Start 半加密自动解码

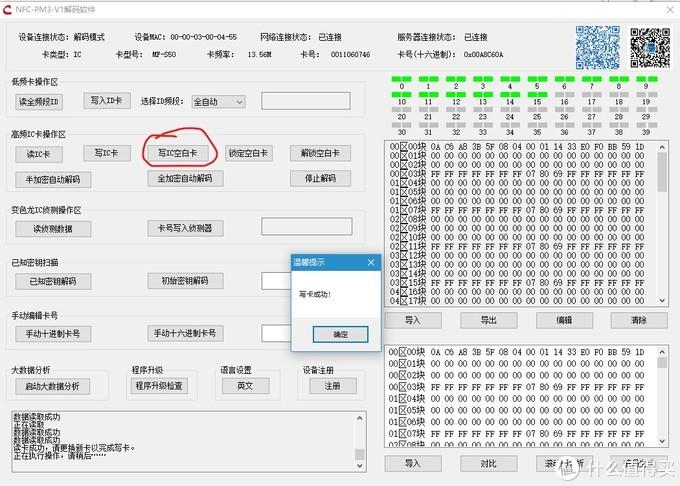[x=53, y=179]
